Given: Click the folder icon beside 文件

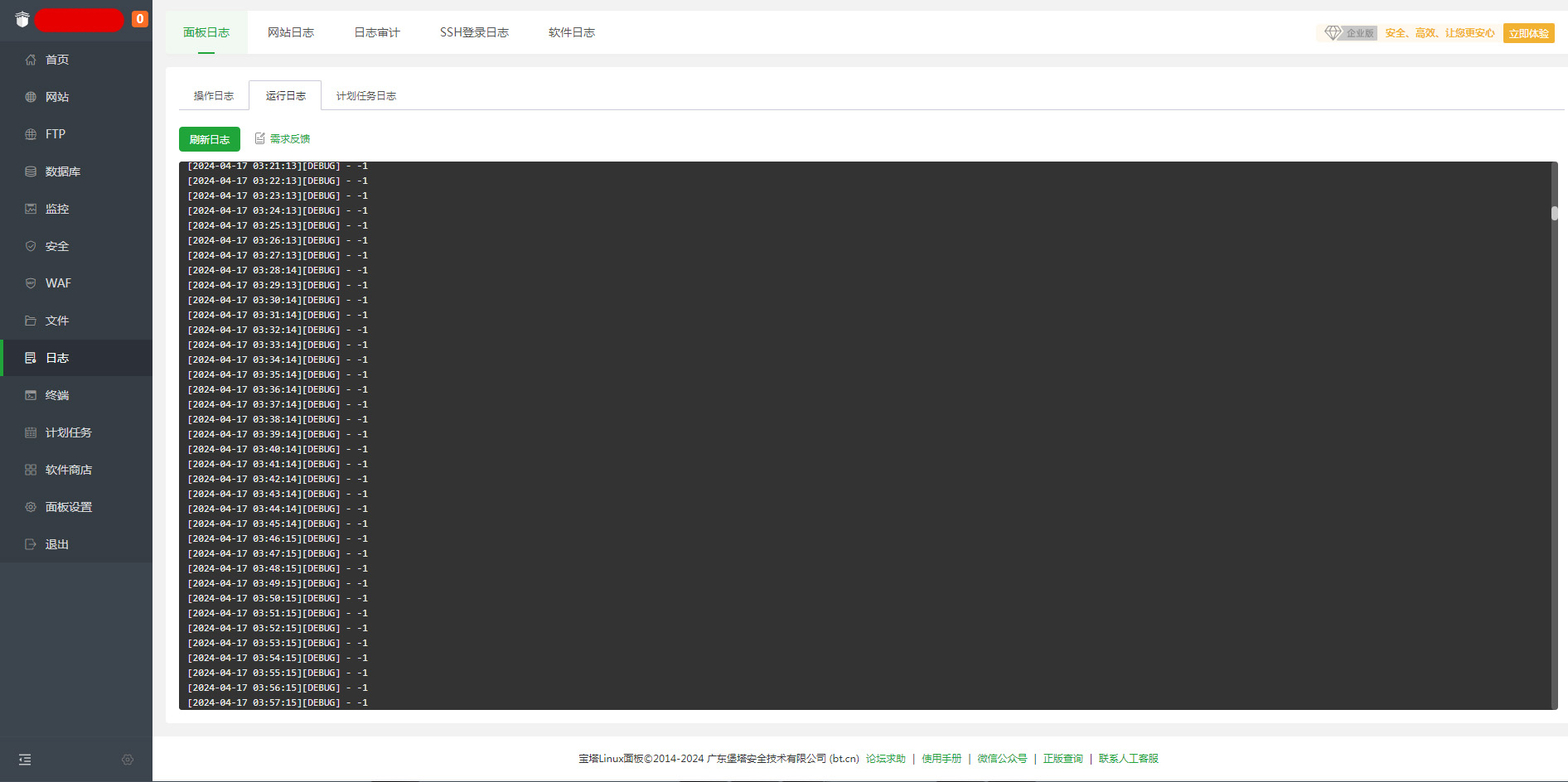Looking at the screenshot, I should coord(31,321).
